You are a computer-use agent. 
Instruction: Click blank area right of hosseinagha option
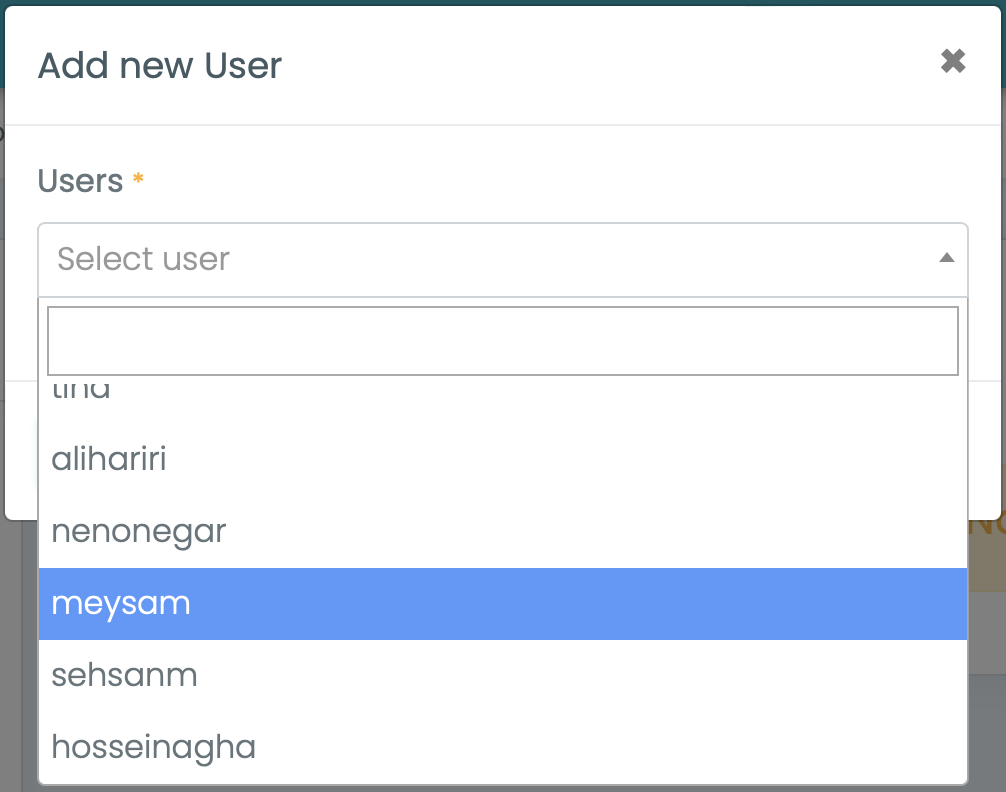tap(600, 747)
